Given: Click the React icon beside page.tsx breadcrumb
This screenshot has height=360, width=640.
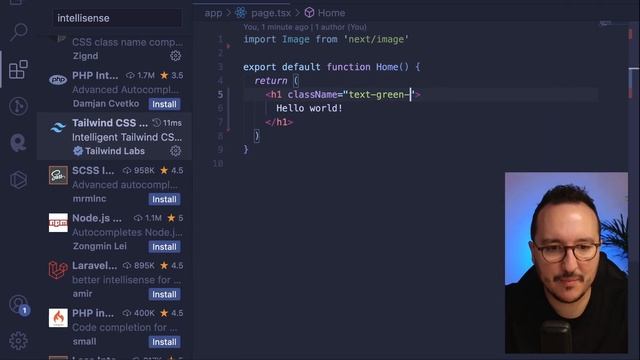Looking at the screenshot, I should click(x=241, y=13).
